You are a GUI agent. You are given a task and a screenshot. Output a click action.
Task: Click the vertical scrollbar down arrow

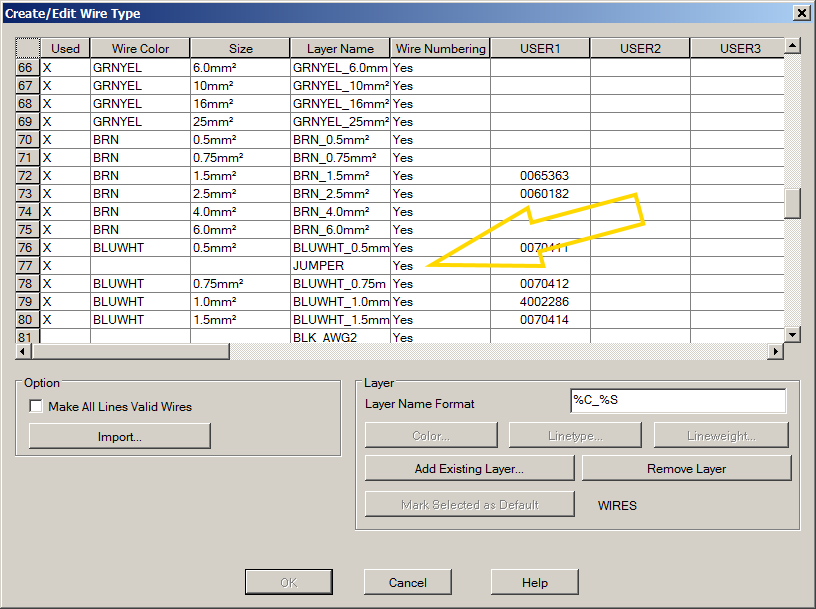tap(792, 334)
